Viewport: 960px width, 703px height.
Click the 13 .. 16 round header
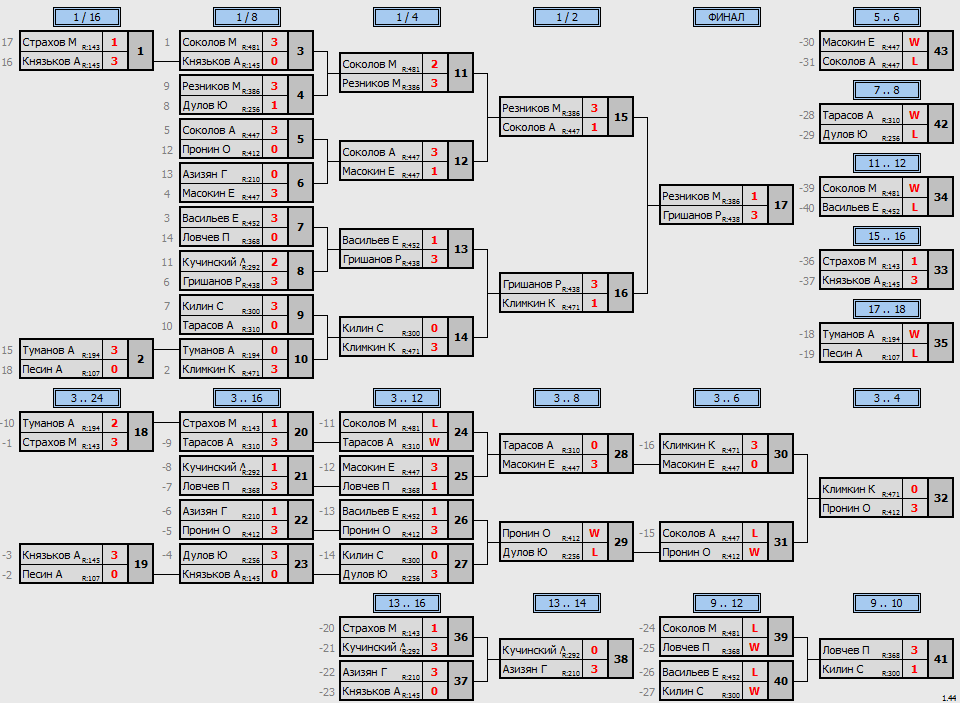[x=407, y=603]
